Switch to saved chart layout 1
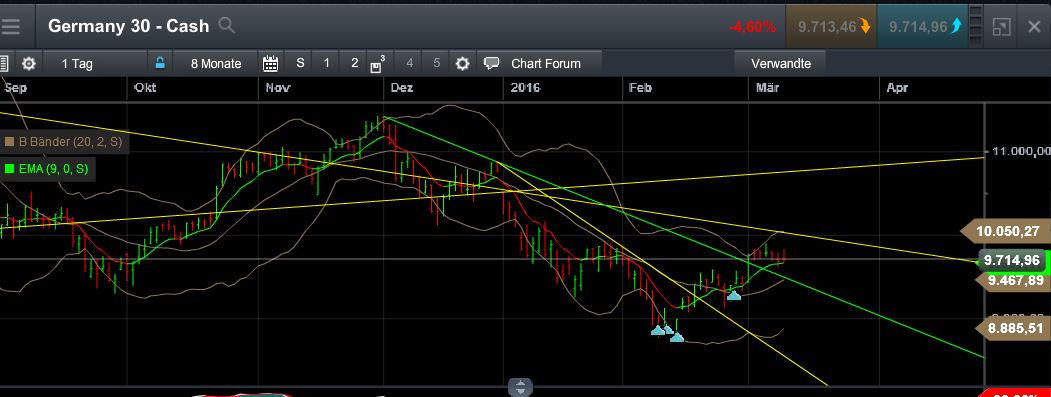Screen dimensions: 1051x397 [326, 63]
